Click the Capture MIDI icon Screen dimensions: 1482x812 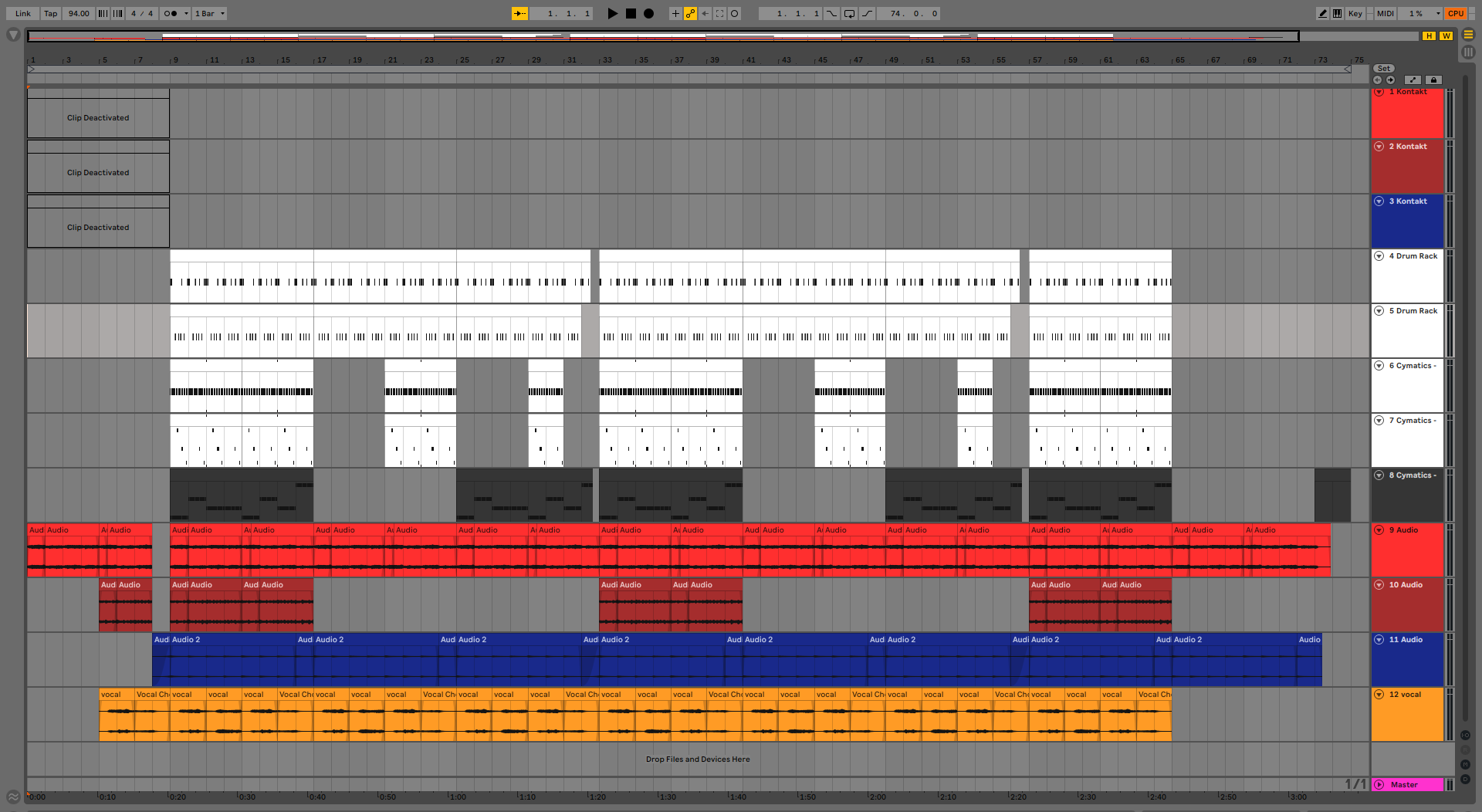click(719, 13)
